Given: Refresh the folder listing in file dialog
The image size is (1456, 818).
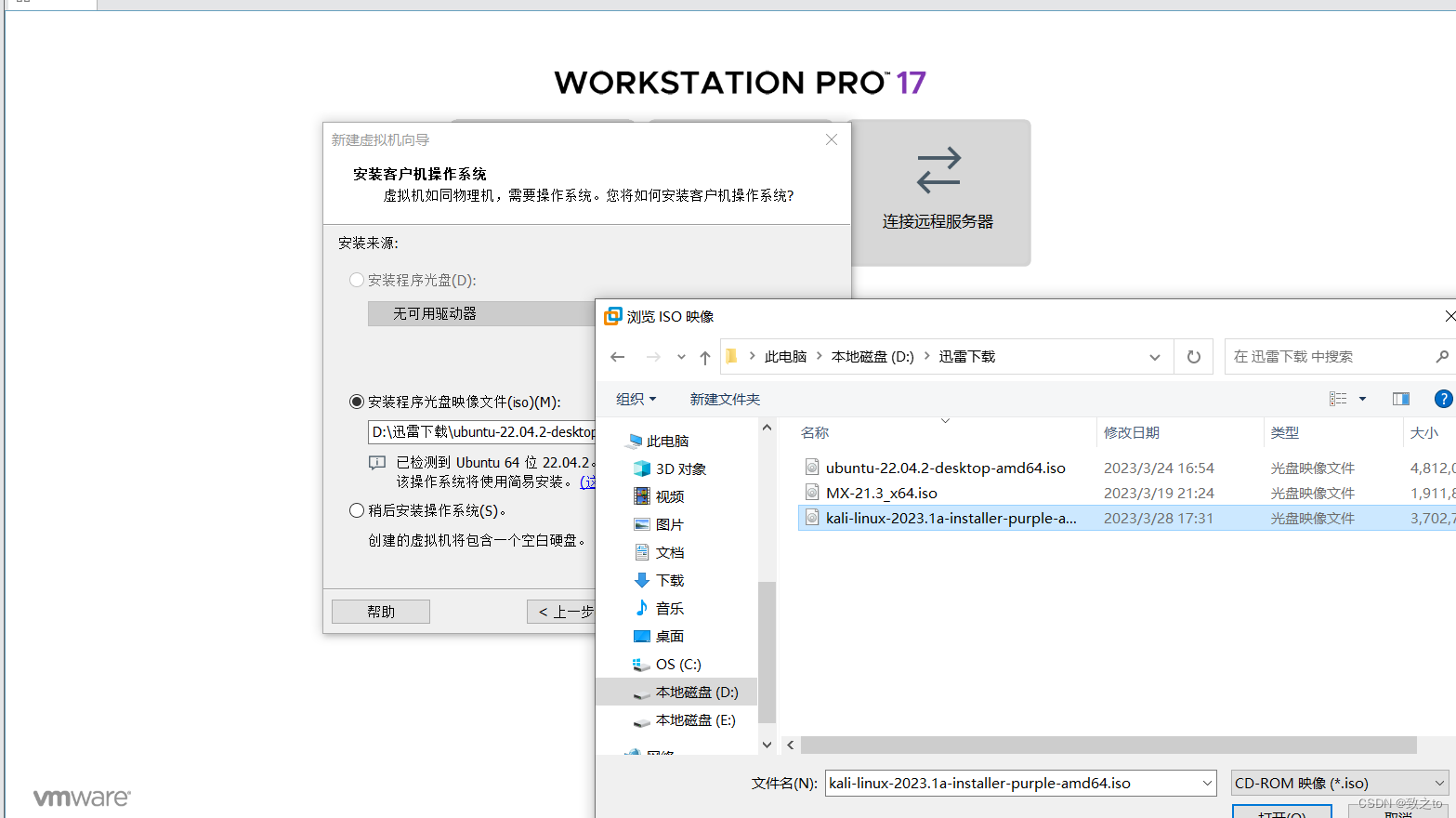Looking at the screenshot, I should 1194,357.
